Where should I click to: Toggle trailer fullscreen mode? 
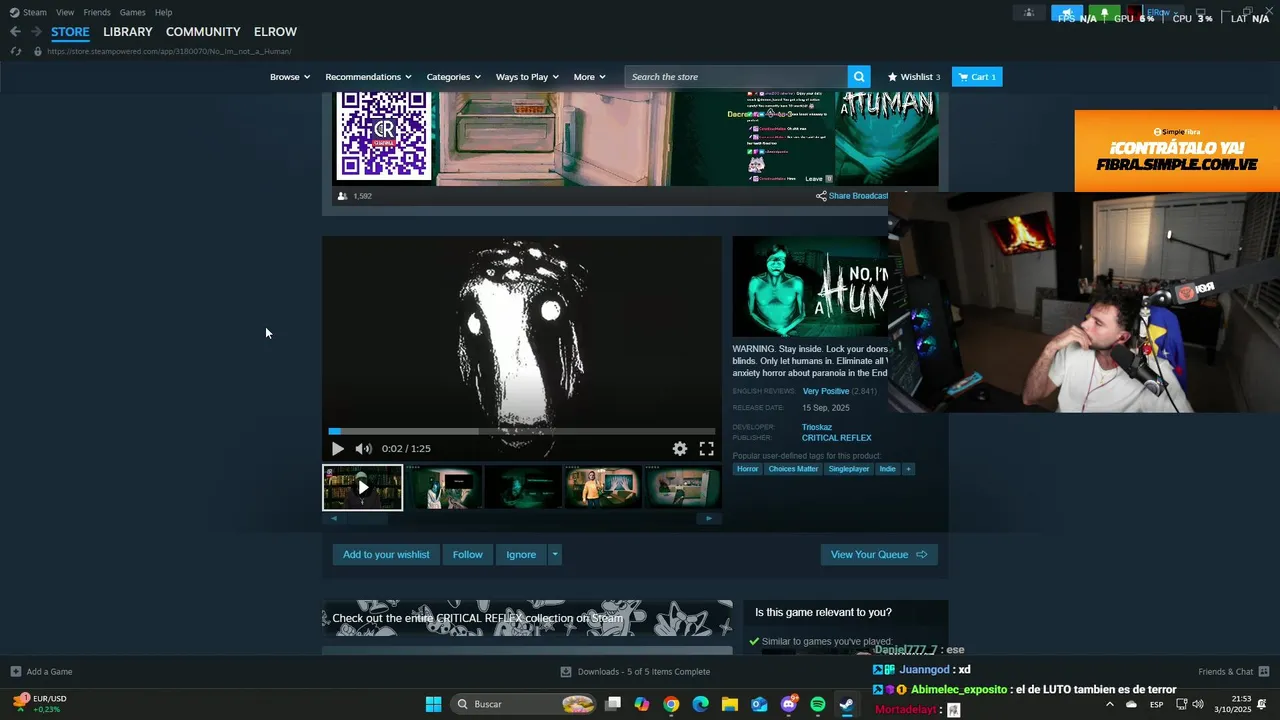706,449
